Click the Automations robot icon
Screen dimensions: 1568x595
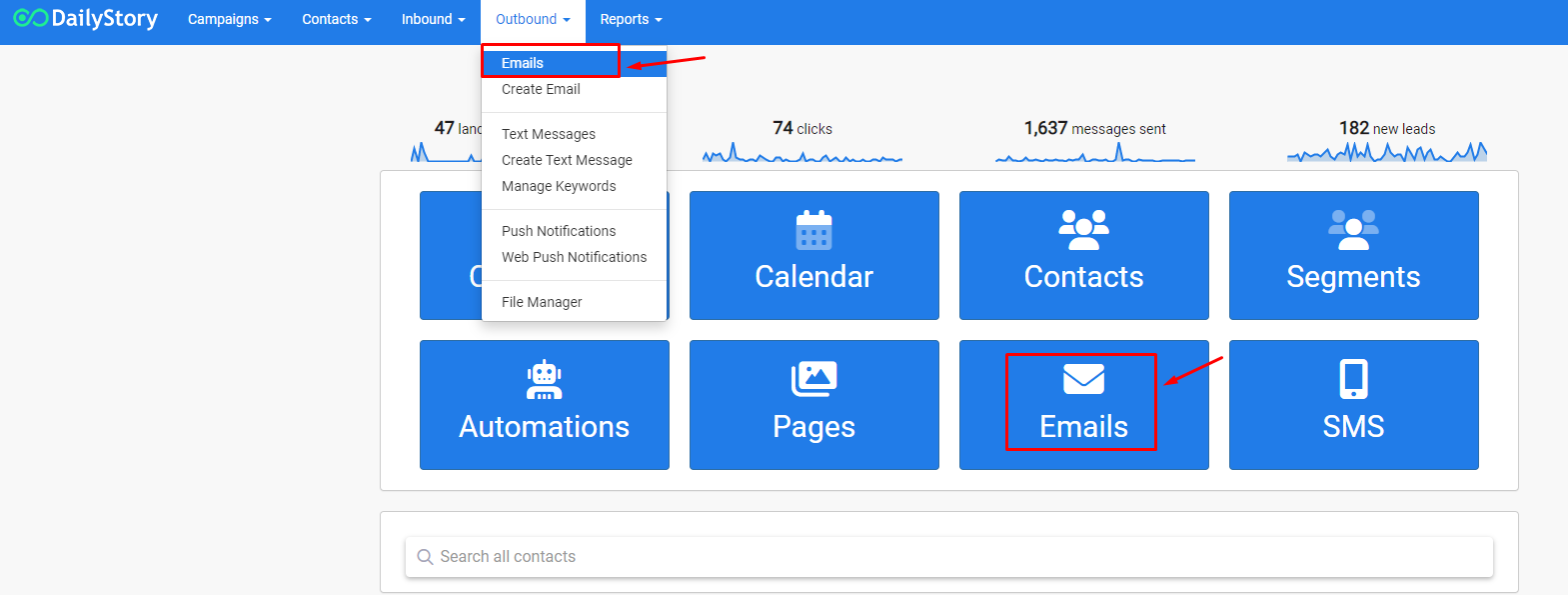[x=545, y=380]
